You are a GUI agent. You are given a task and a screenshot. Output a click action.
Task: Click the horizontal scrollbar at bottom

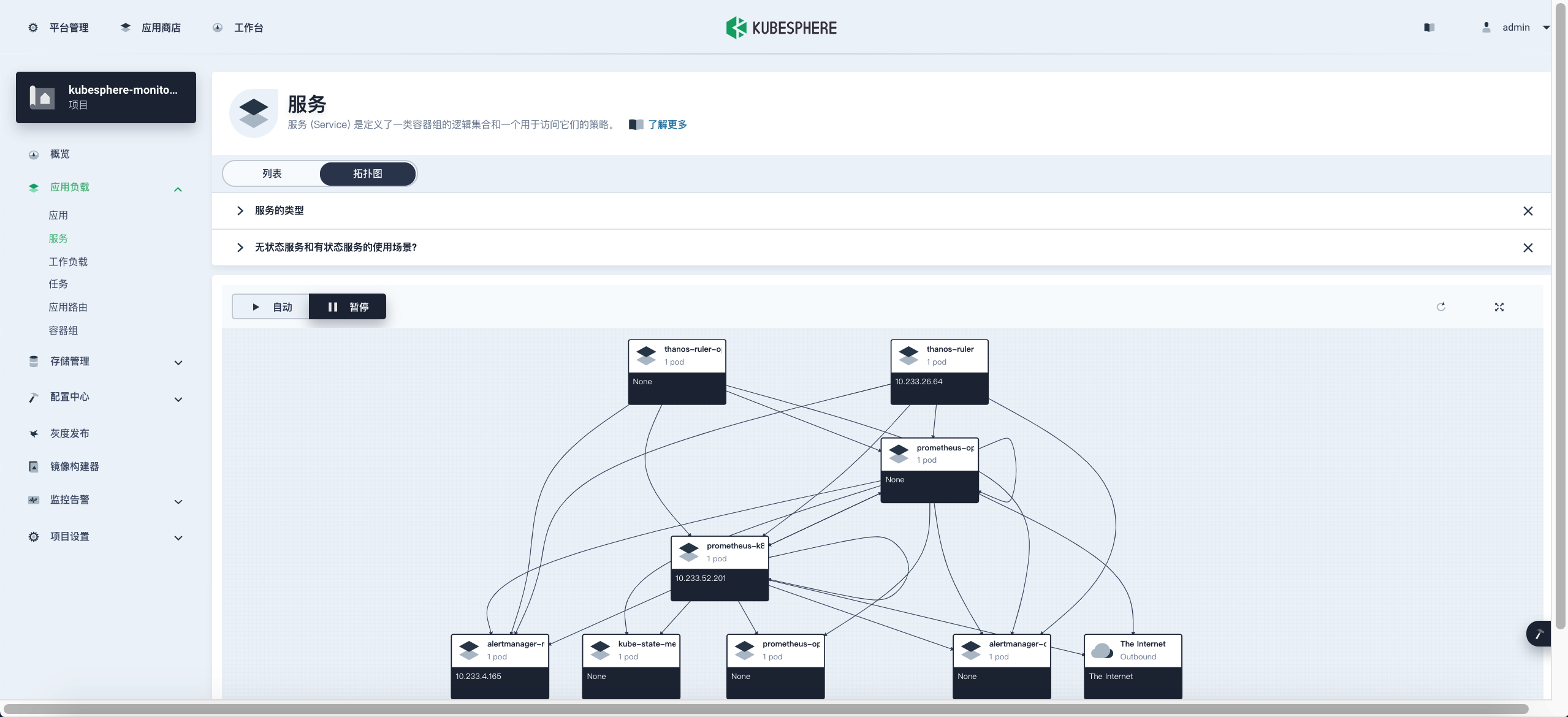pyautogui.click(x=766, y=709)
